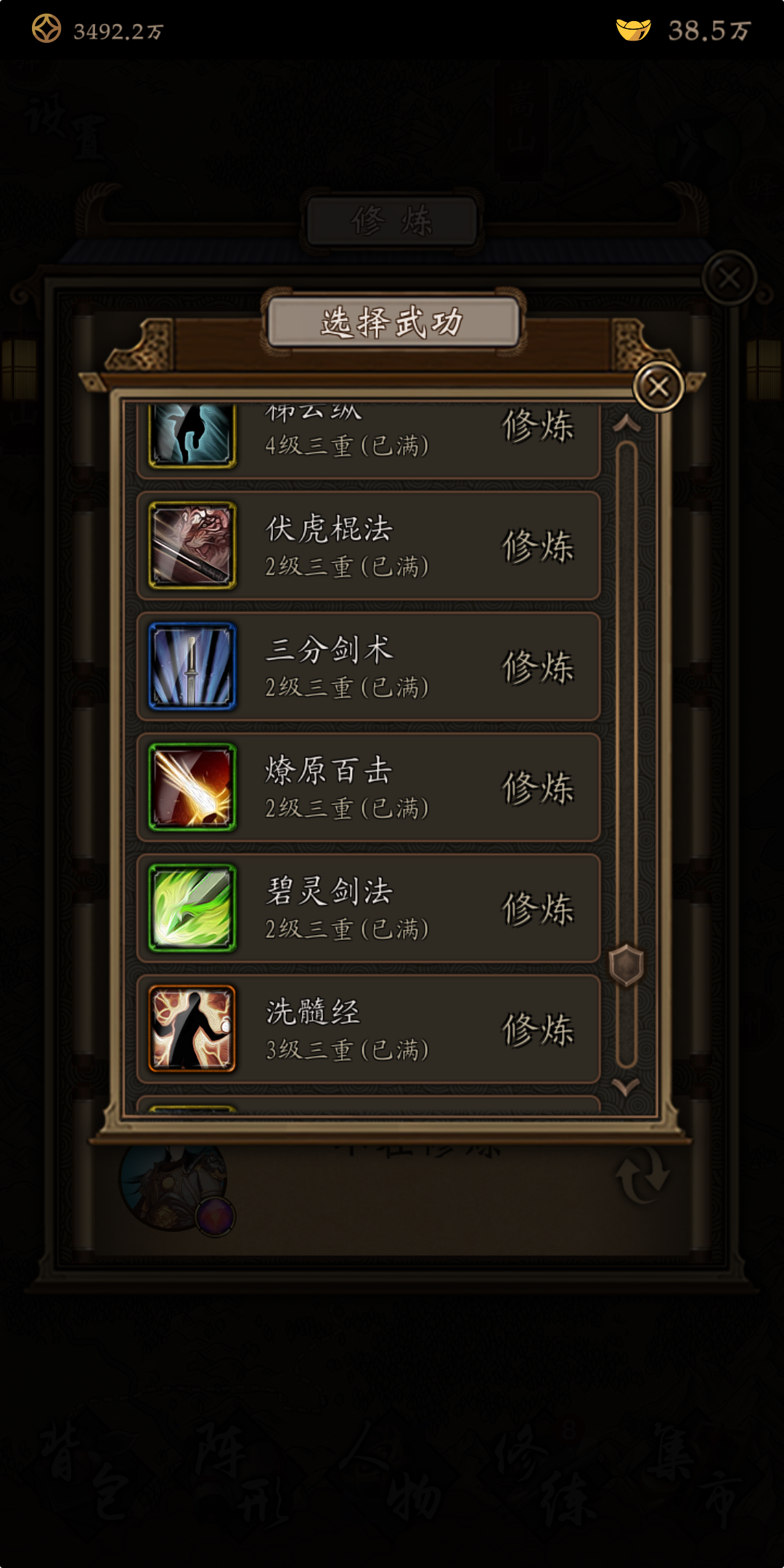Select the 洗髓经 skill icon
This screenshot has width=784, height=1568.
[x=192, y=1029]
